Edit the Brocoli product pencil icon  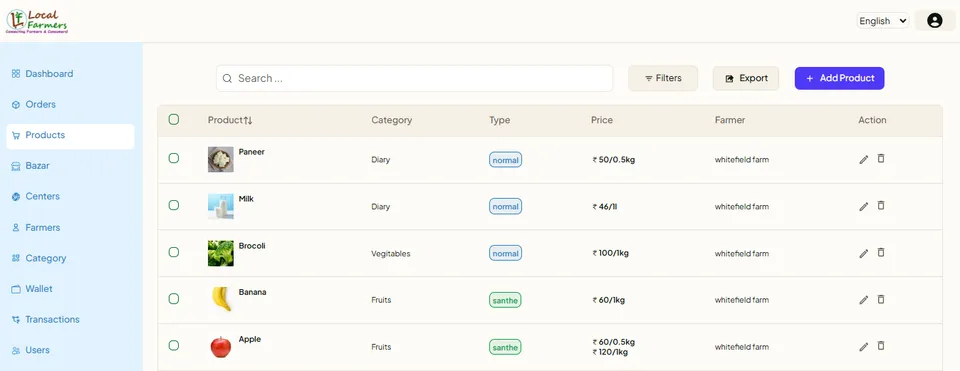click(864, 253)
